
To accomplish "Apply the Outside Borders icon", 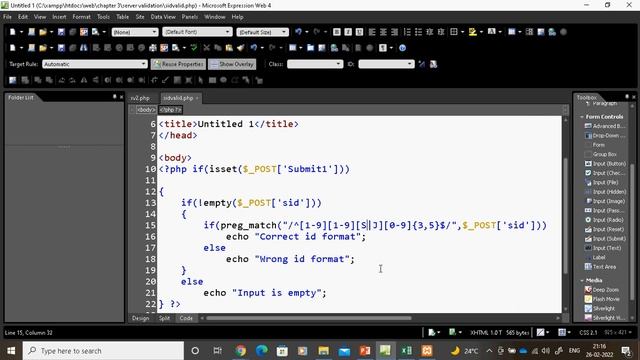I will [x=453, y=32].
